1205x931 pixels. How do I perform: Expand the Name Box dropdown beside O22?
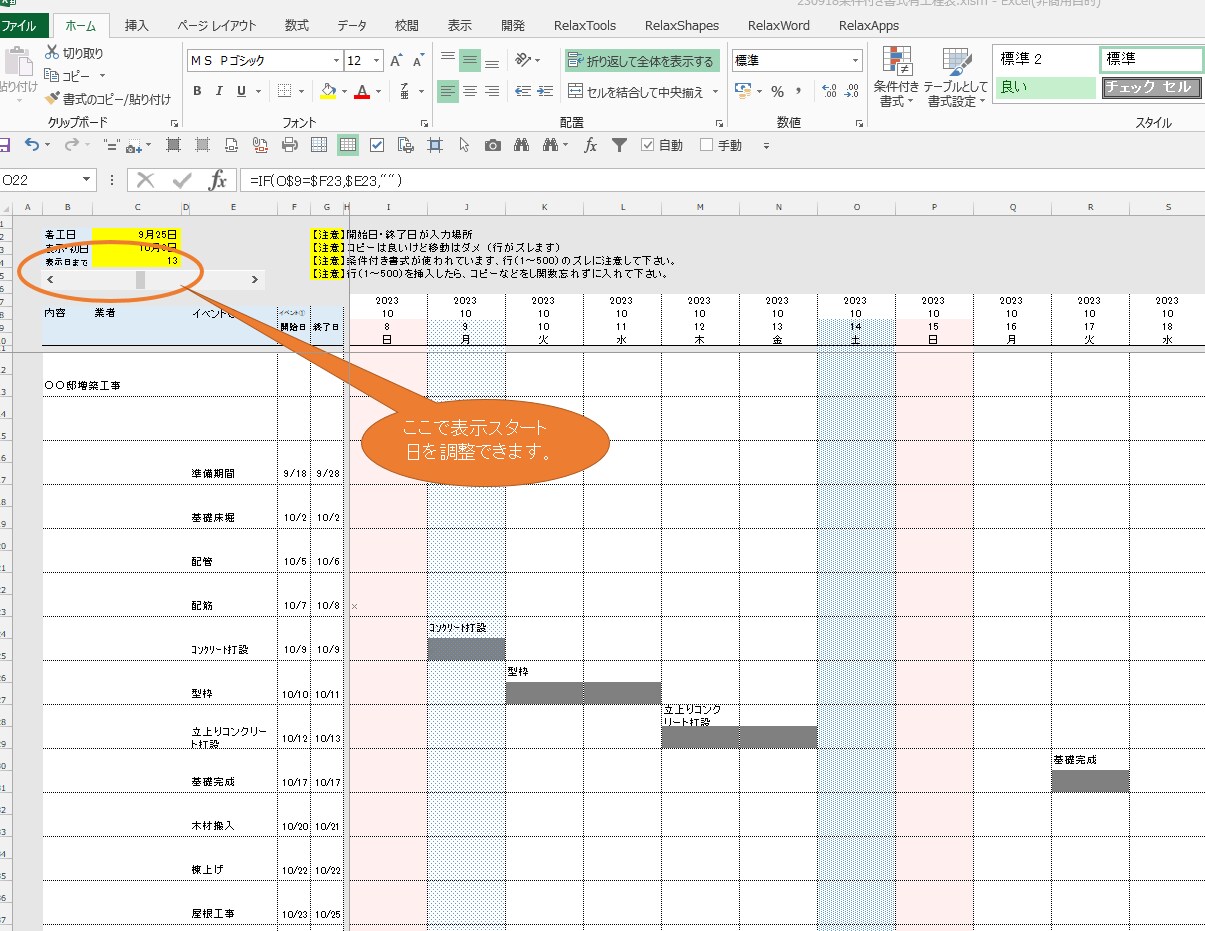click(x=88, y=180)
